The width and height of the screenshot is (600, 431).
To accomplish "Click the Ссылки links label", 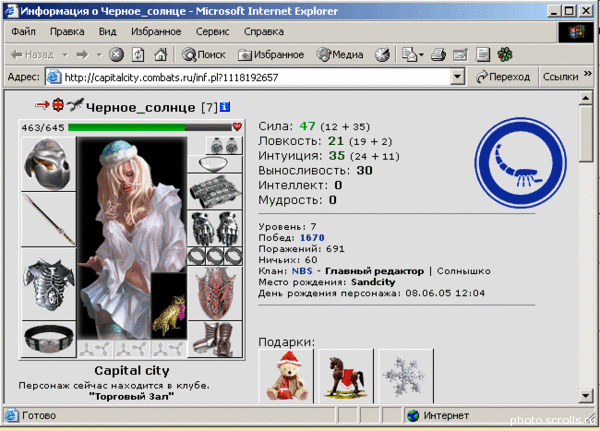I will pyautogui.click(x=561, y=77).
